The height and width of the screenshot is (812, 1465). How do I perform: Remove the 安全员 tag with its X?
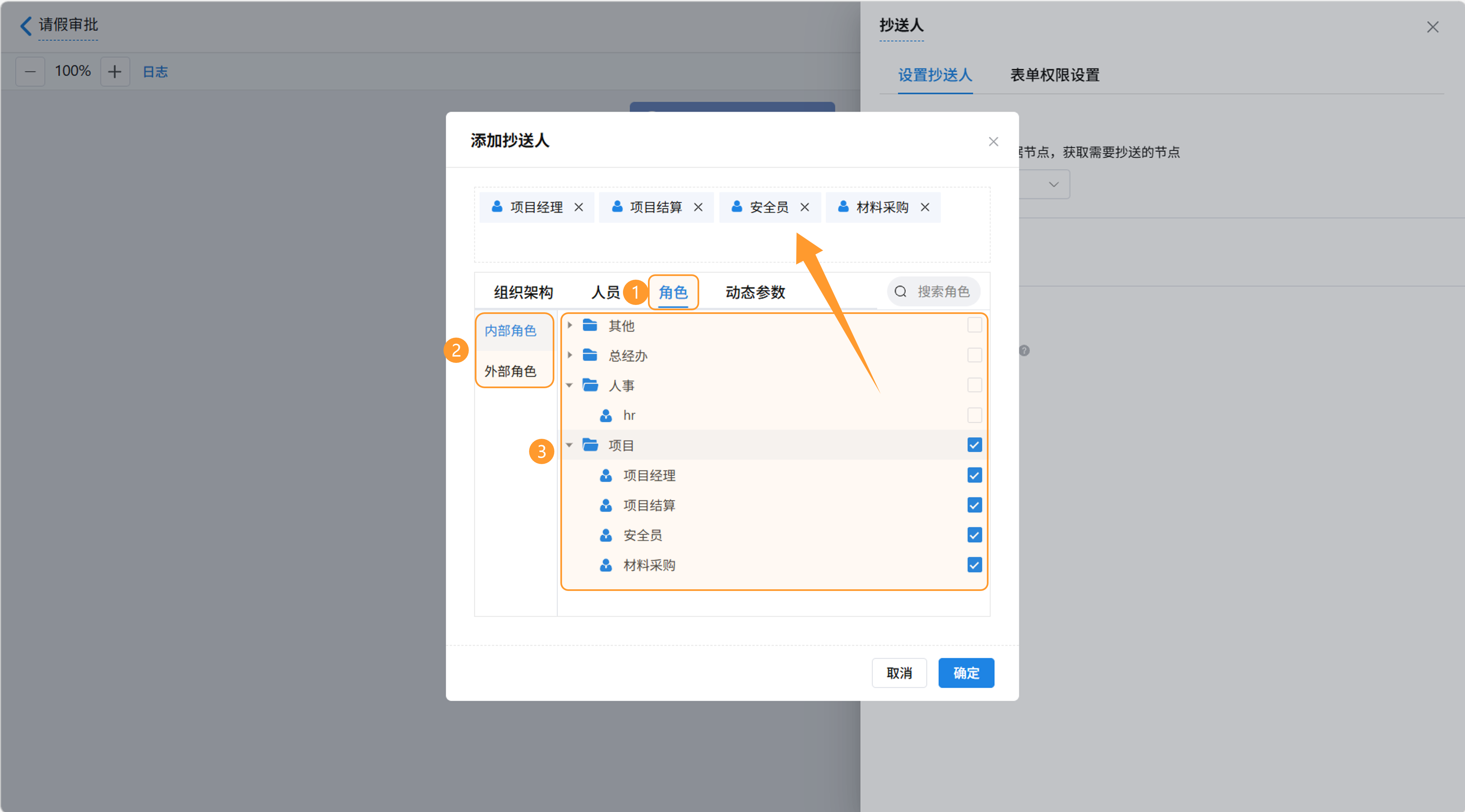coord(804,207)
